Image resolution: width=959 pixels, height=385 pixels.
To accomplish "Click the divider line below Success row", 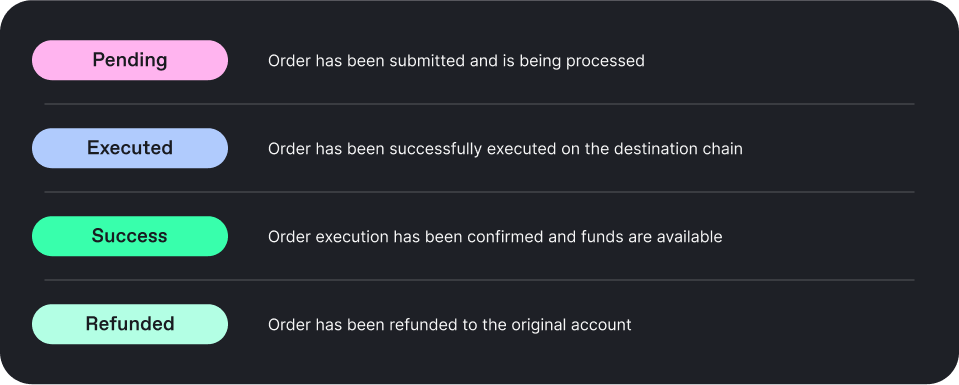I will [x=480, y=280].
